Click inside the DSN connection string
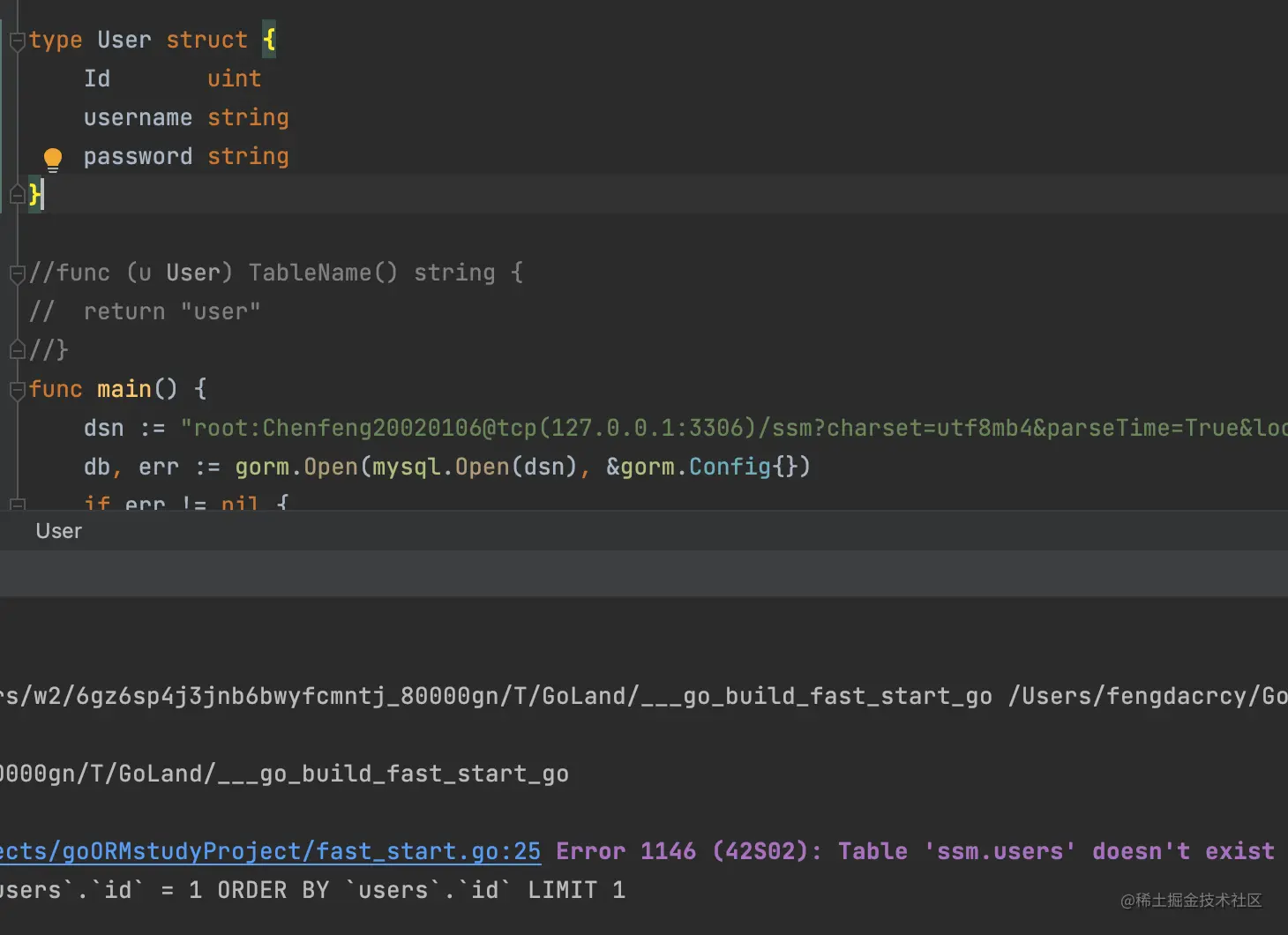1288x935 pixels. [734, 428]
